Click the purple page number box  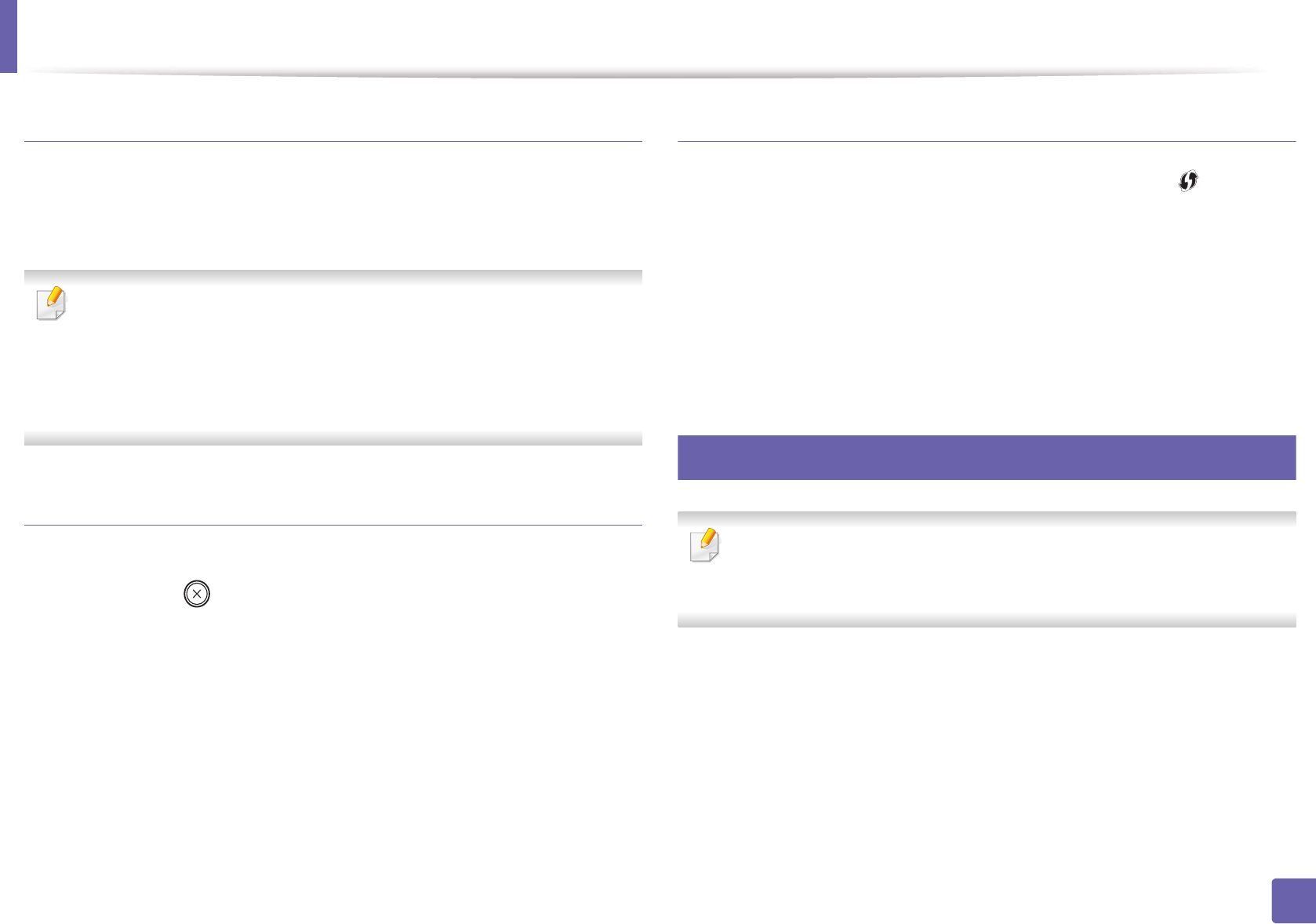pos(1293,900)
